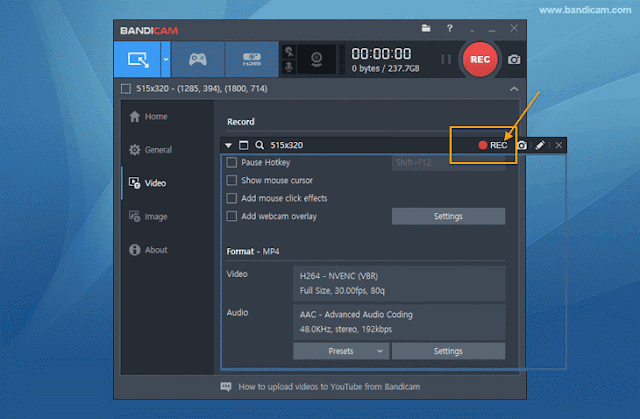Toggle the webcam overlay icon
The height and width of the screenshot is (419, 640).
316,60
